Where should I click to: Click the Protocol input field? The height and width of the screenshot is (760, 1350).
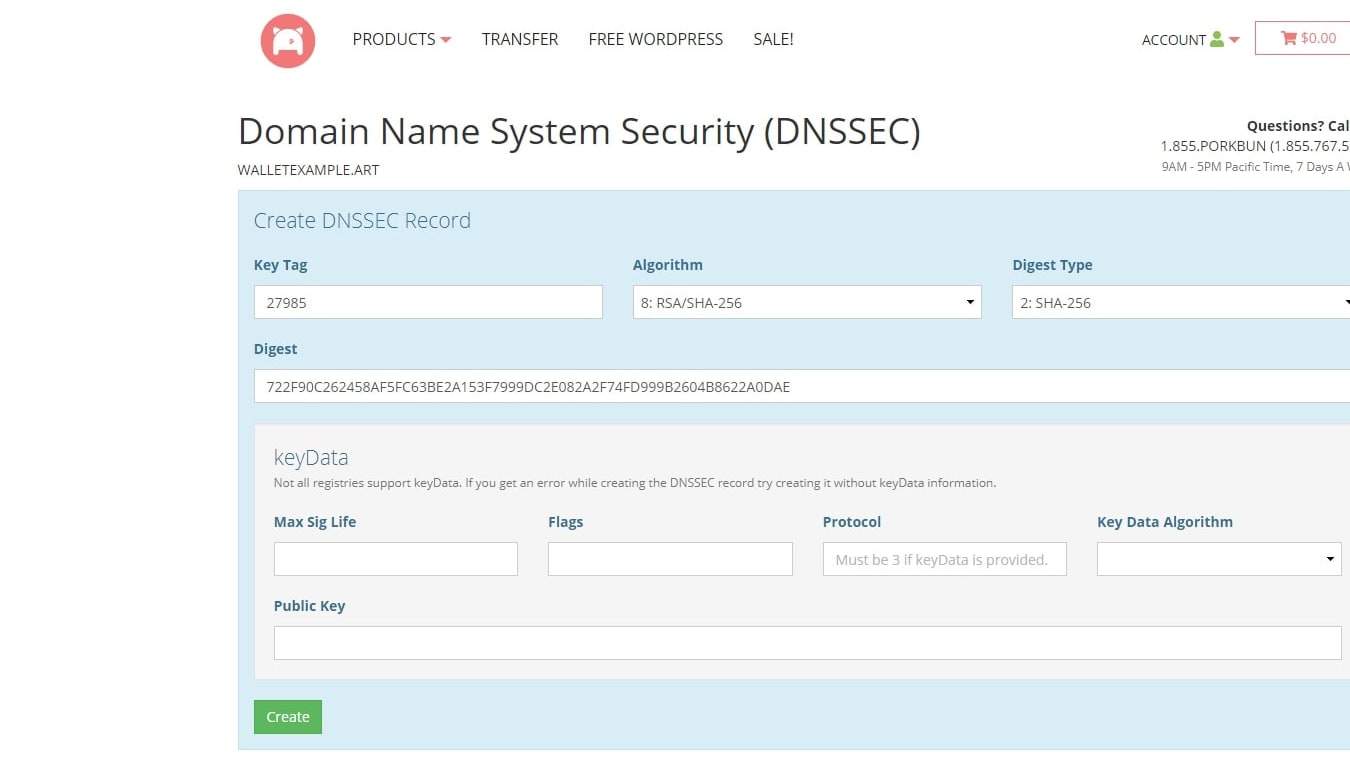click(x=945, y=559)
